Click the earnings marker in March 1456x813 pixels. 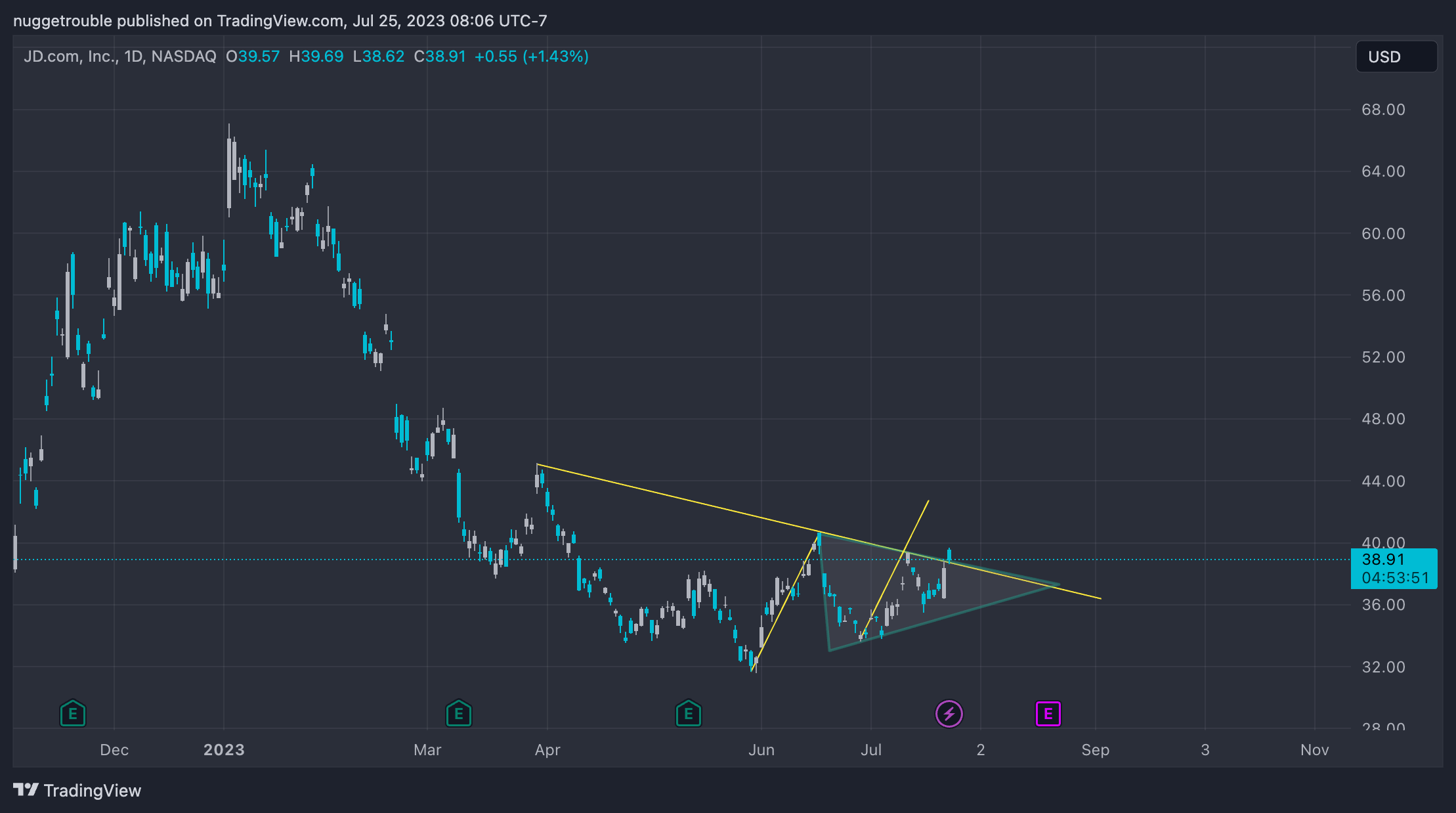tap(459, 713)
